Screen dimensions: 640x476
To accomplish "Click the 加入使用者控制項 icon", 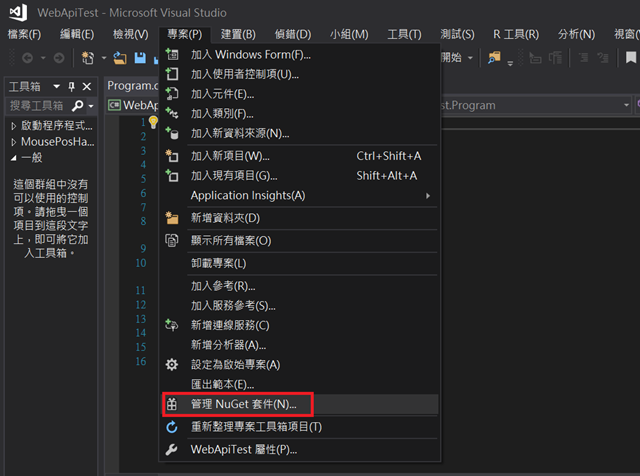I will click(x=172, y=74).
